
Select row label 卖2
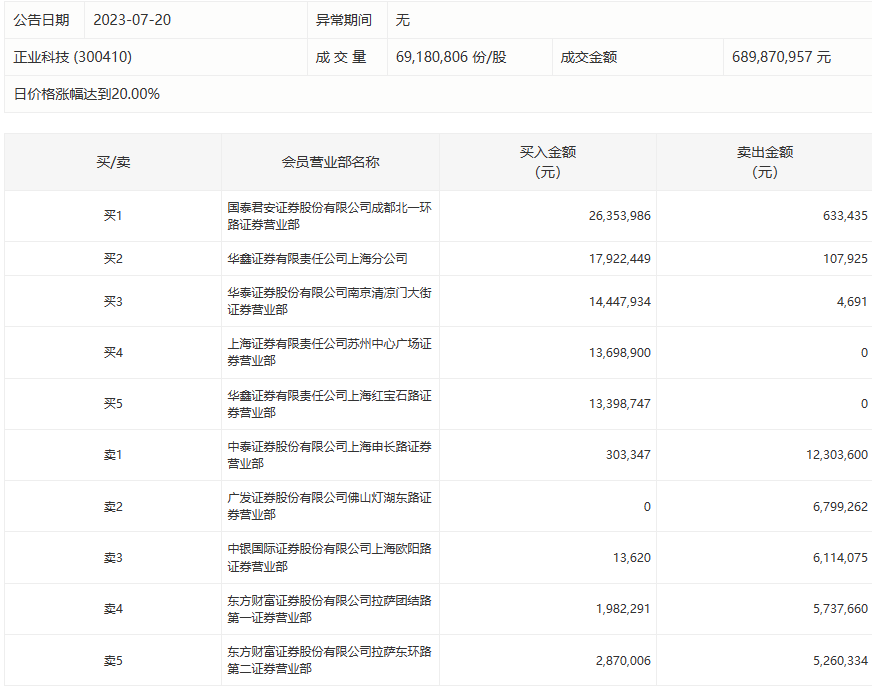click(x=113, y=506)
